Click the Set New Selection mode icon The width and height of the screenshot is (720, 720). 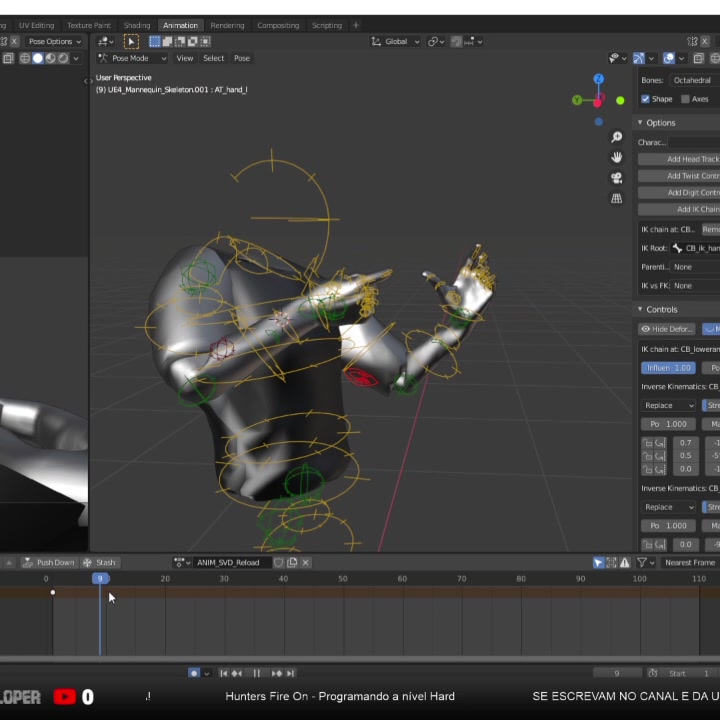tap(155, 42)
